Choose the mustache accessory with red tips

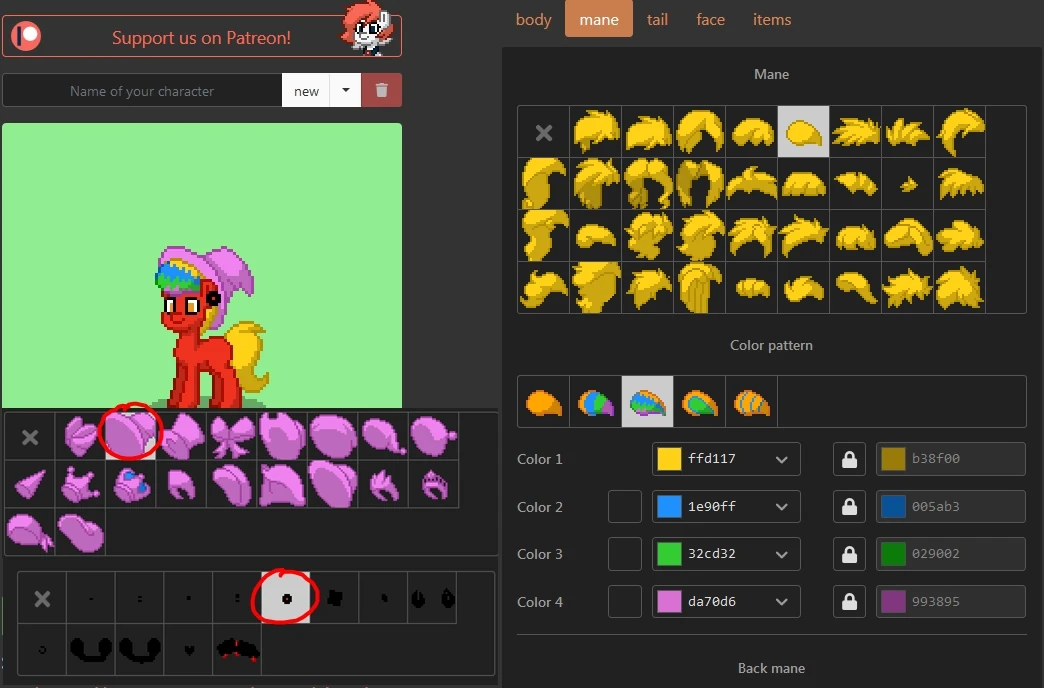coord(238,649)
